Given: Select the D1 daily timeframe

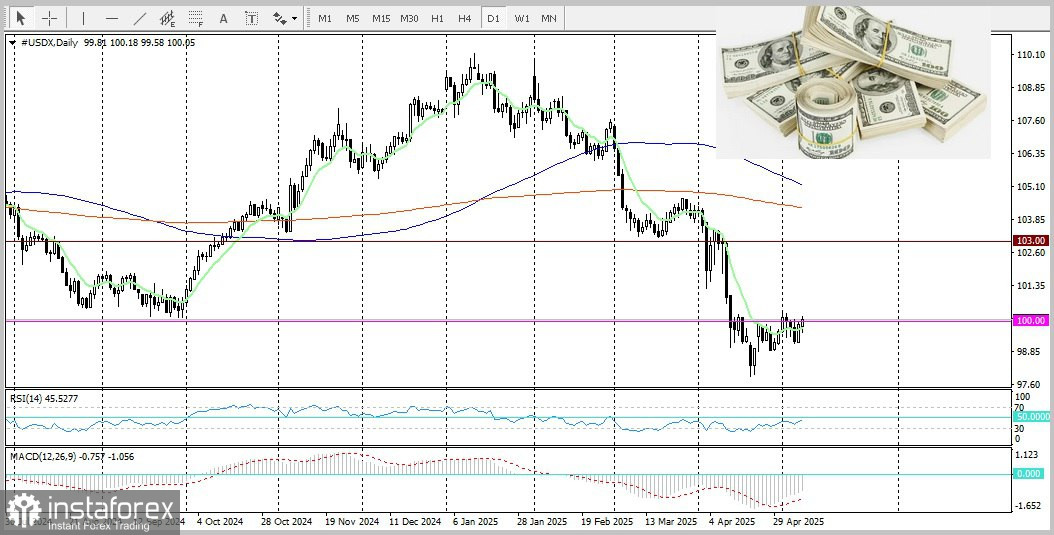Looking at the screenshot, I should [x=492, y=18].
